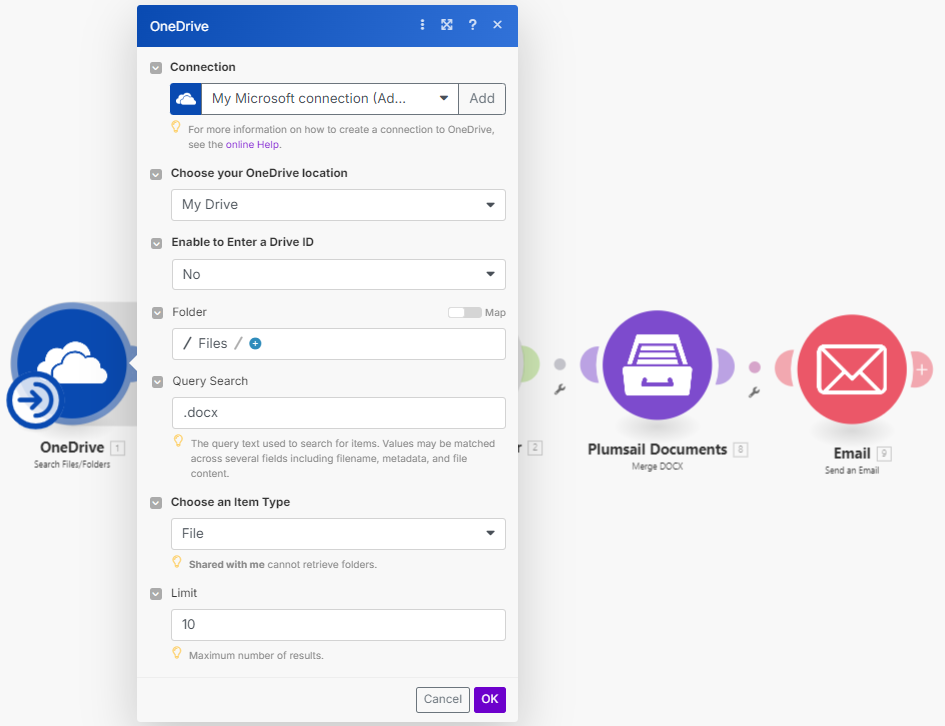Image resolution: width=945 pixels, height=726 pixels.
Task: Add a module after Email with plus
Action: click(x=922, y=369)
